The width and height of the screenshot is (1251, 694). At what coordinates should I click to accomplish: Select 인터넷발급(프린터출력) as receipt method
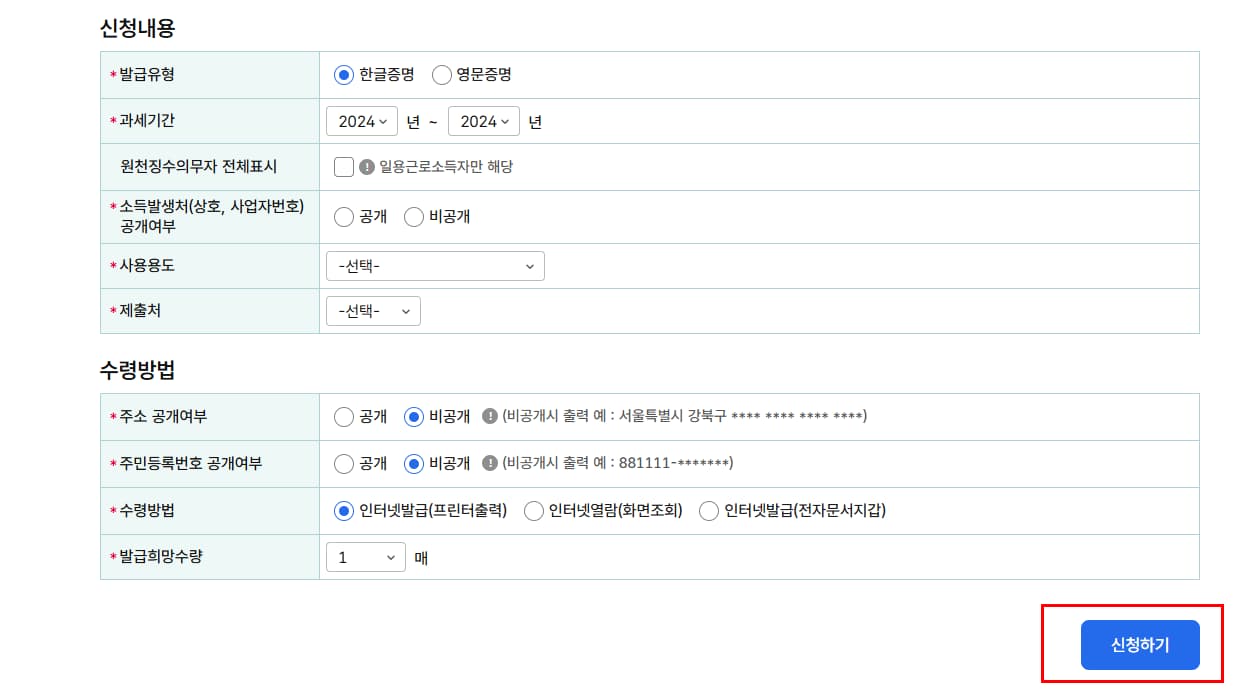(343, 510)
